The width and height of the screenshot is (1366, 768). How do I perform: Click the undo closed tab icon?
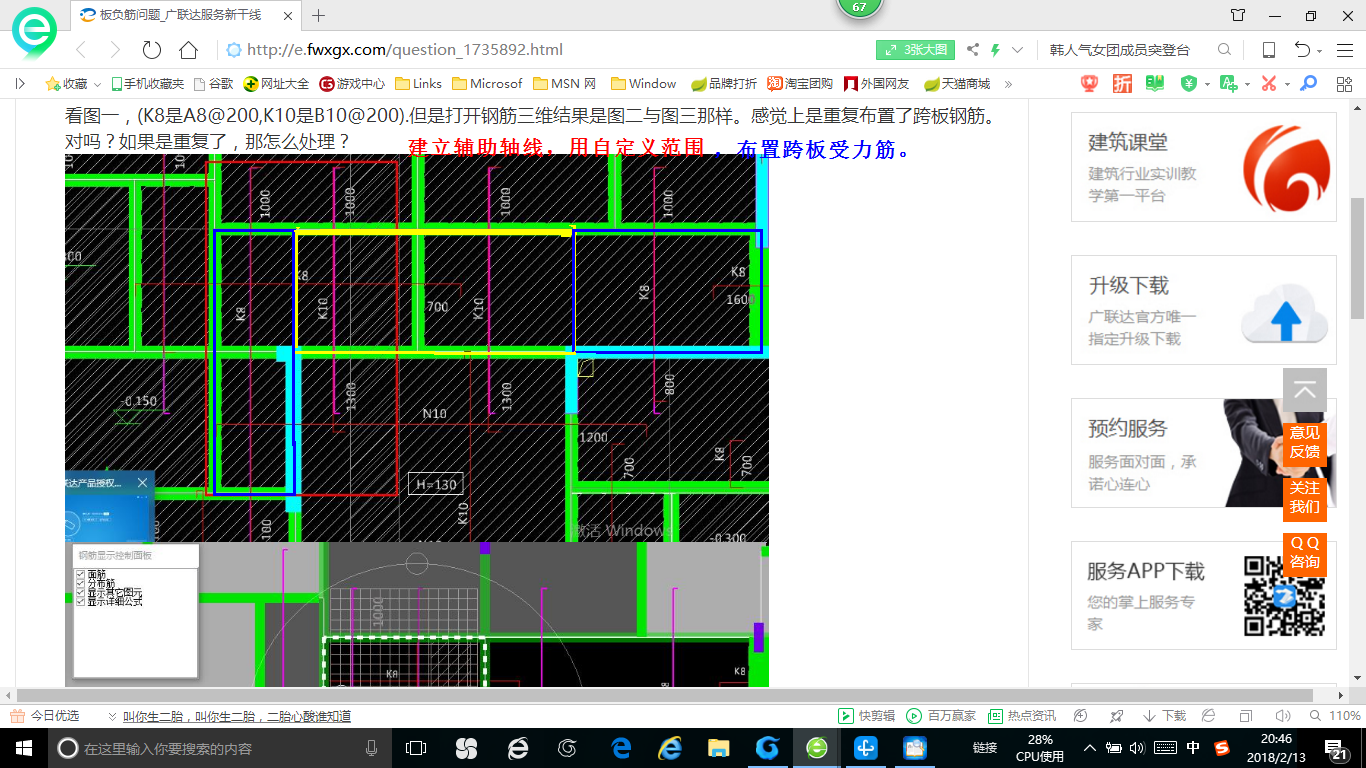click(x=1303, y=50)
